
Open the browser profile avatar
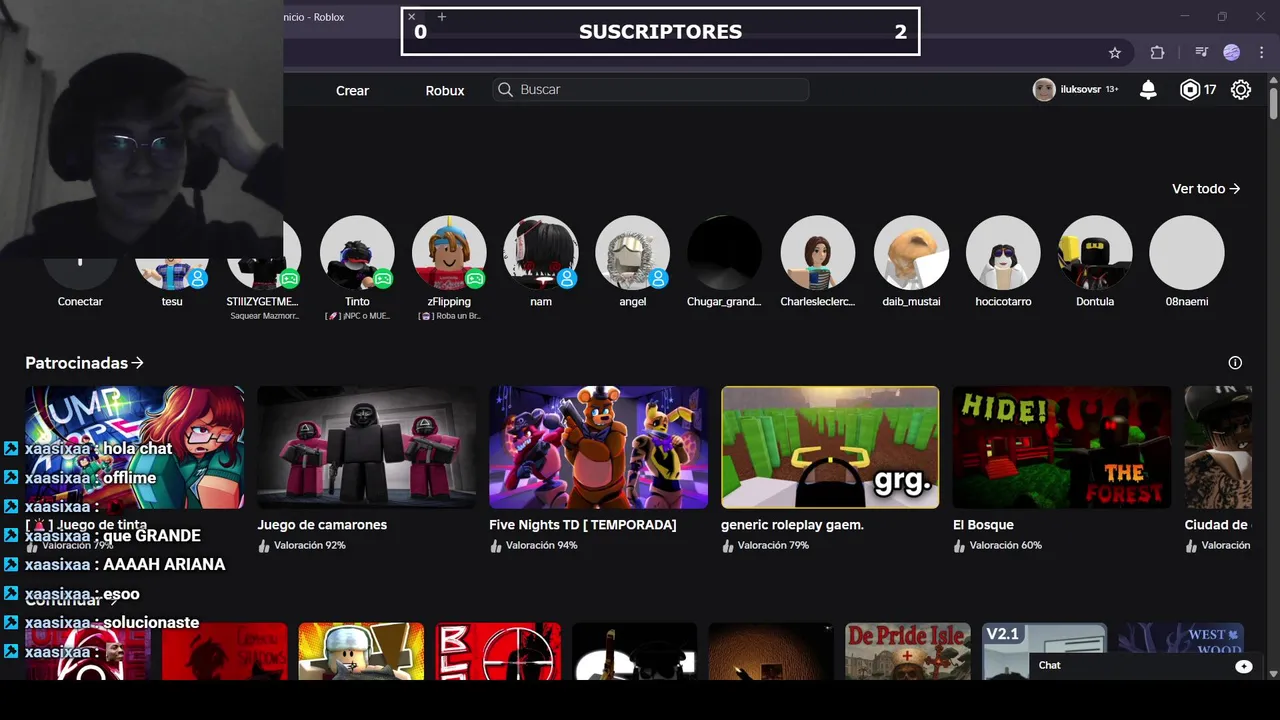1232,53
